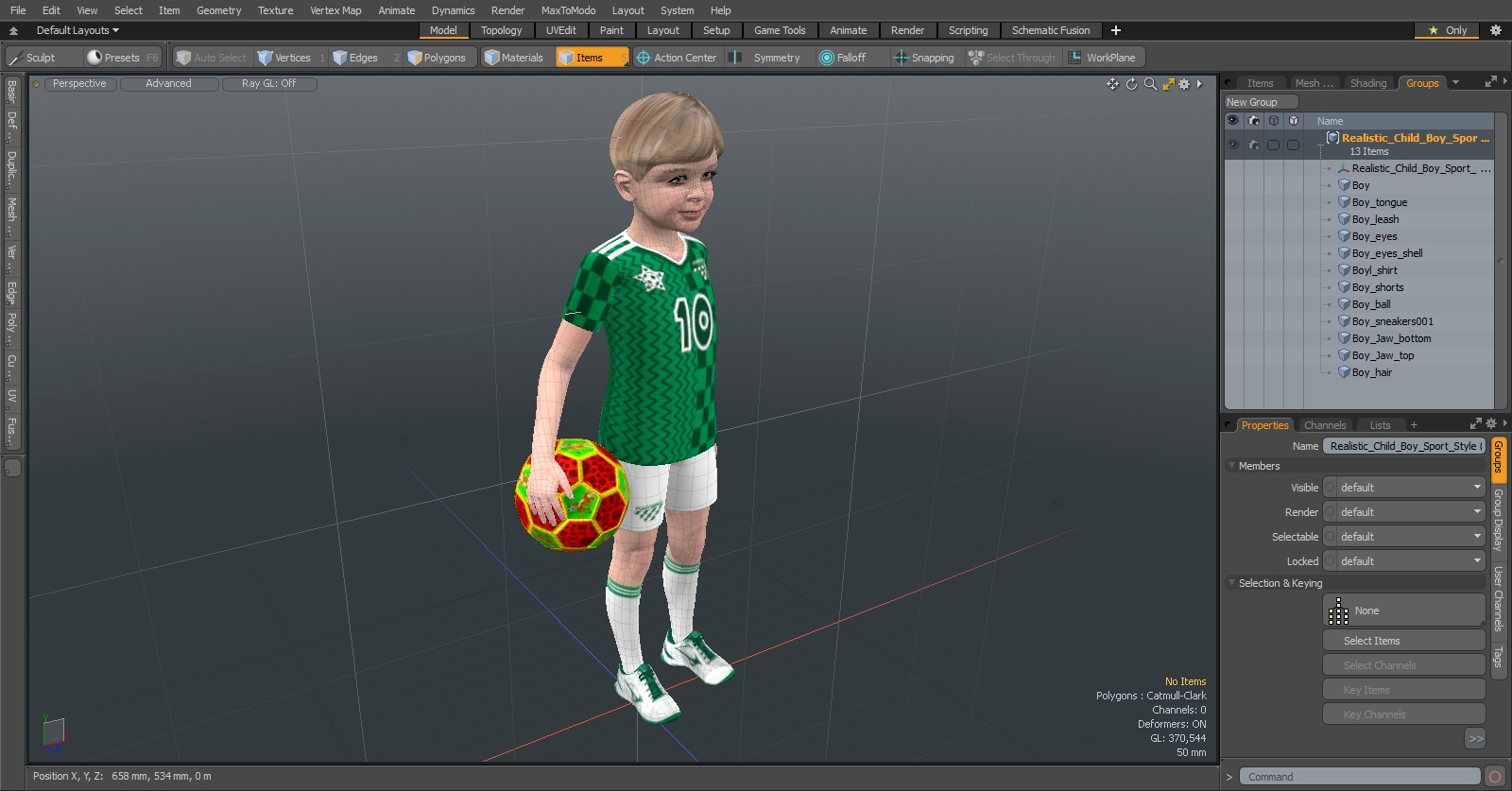1512x791 pixels.
Task: Click the Boy_hair mesh item icon
Action: 1344,372
